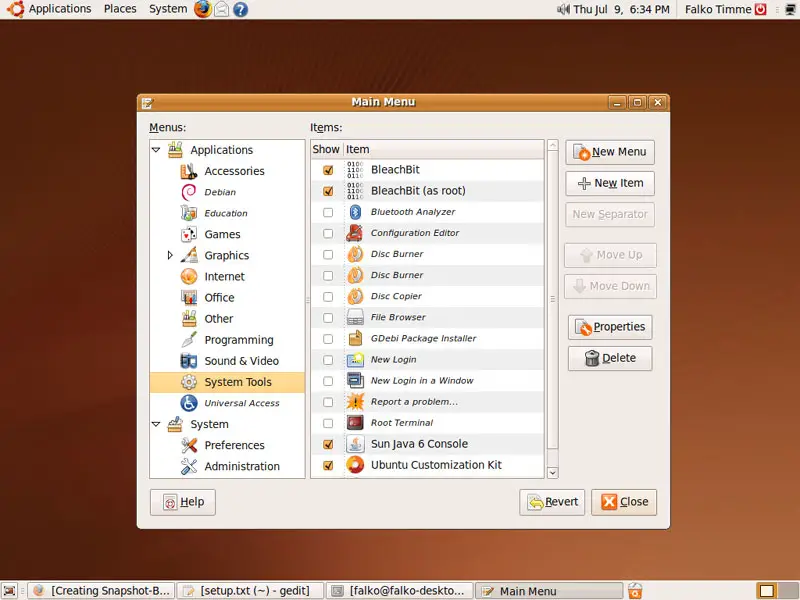
Task: Click the Root Terminal icon
Action: click(x=355, y=422)
